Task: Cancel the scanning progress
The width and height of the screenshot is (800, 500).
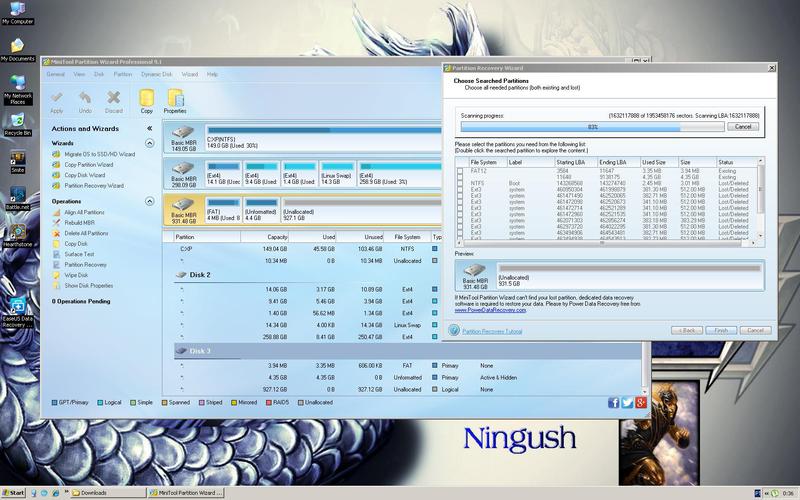Action: 743,127
